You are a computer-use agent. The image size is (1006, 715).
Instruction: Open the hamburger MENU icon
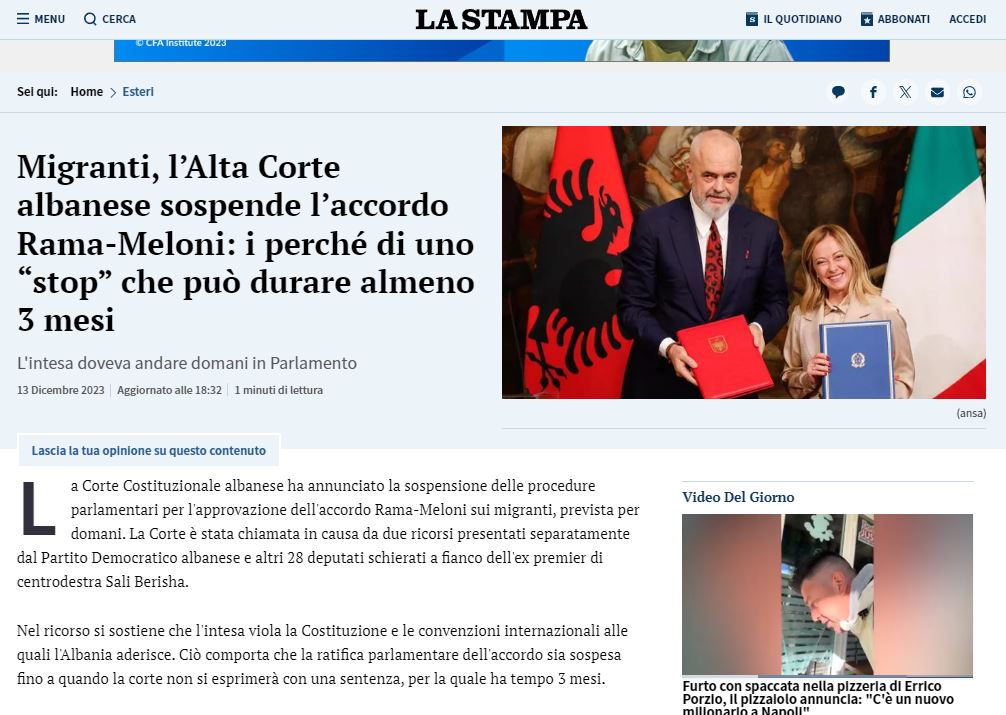[23, 19]
